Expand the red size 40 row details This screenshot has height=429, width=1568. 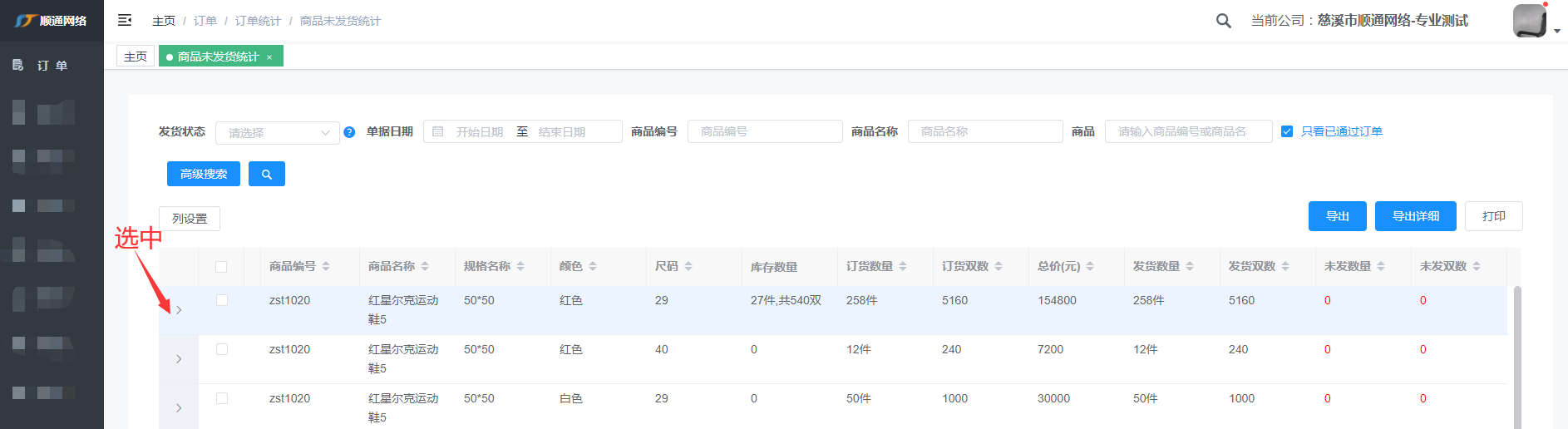(179, 359)
